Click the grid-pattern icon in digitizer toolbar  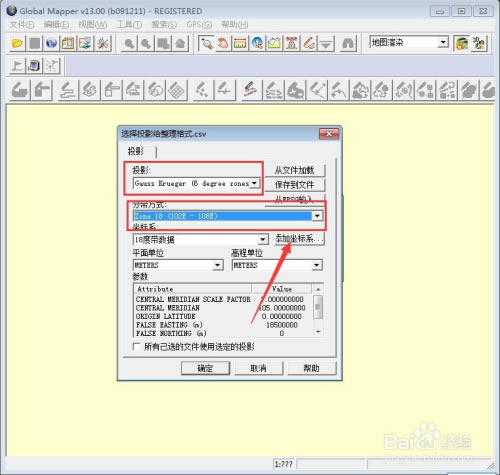177,90
